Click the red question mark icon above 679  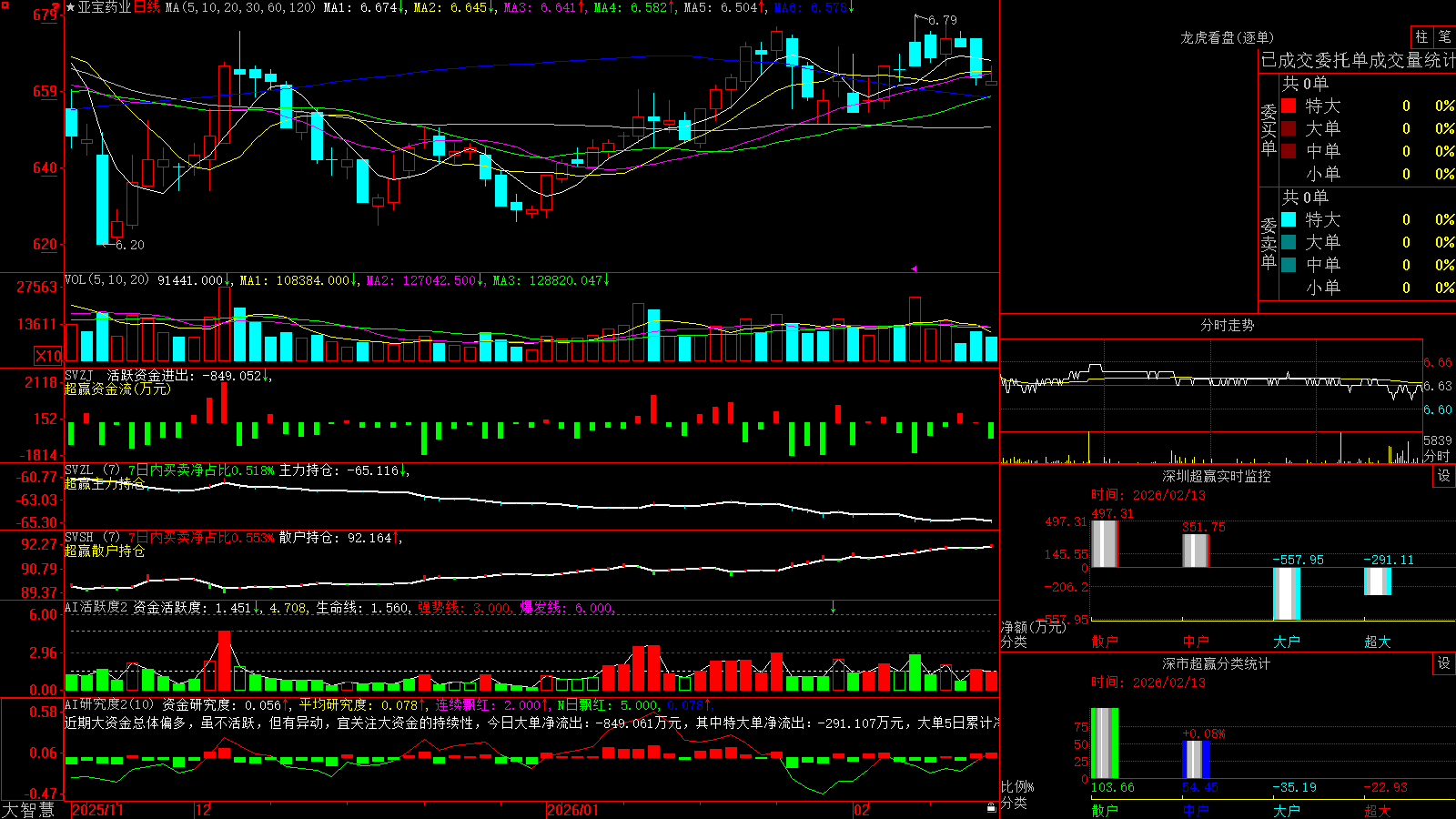pyautogui.click(x=55, y=6)
